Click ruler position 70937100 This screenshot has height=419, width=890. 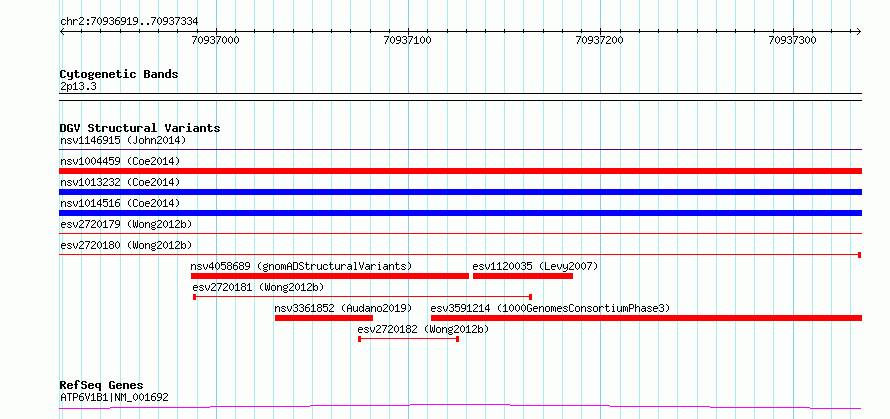click(408, 40)
